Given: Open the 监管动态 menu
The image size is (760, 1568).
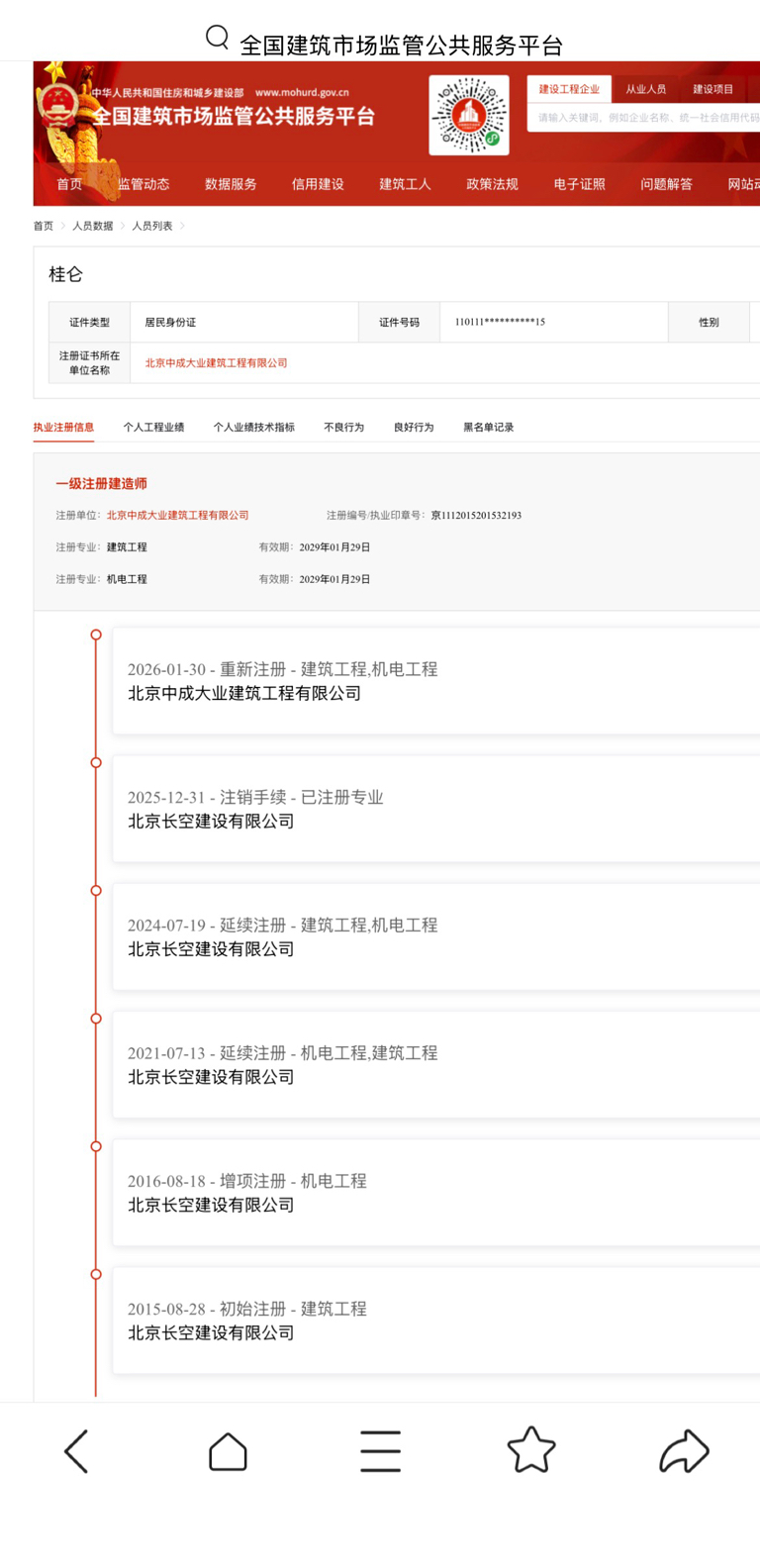Looking at the screenshot, I should (x=143, y=184).
